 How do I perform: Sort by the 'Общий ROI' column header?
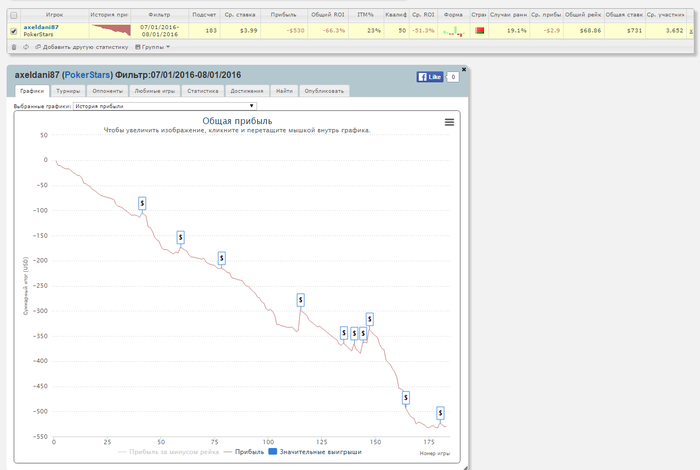(328, 15)
